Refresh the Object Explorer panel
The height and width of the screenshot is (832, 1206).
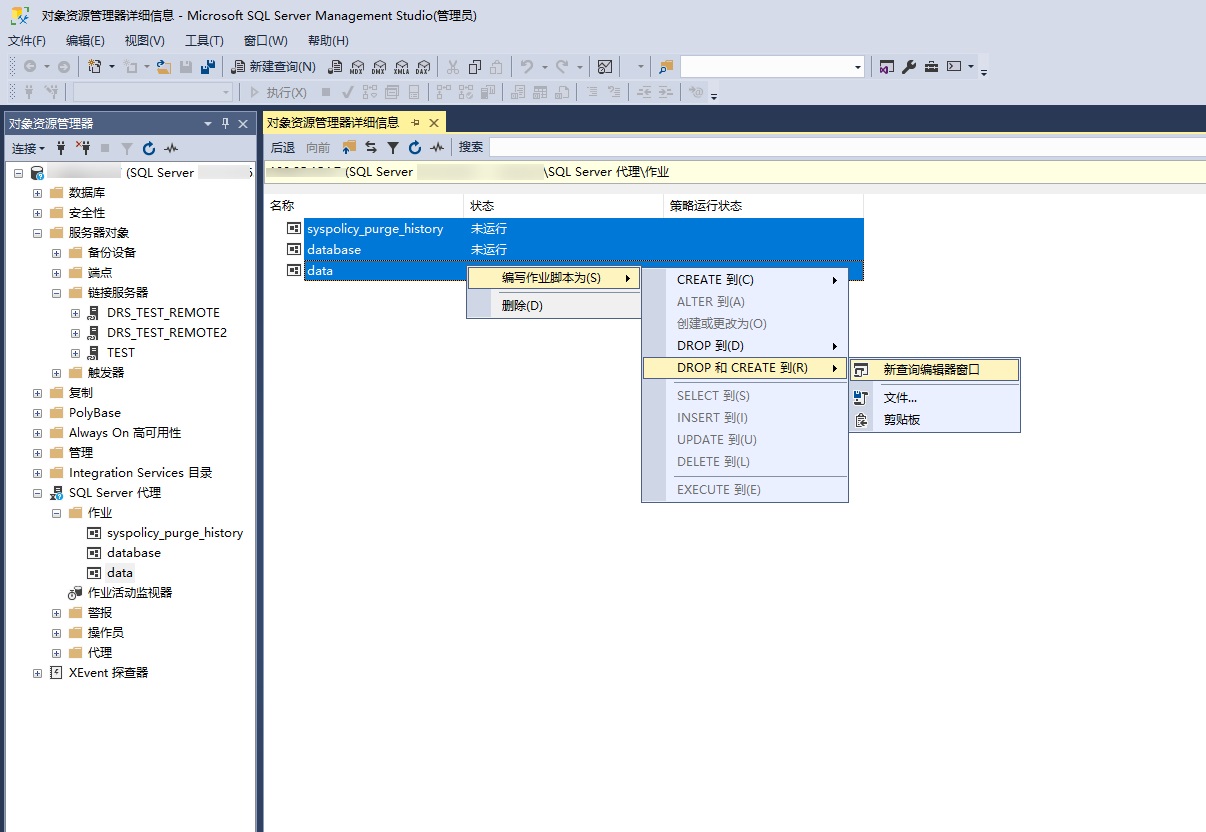point(149,148)
